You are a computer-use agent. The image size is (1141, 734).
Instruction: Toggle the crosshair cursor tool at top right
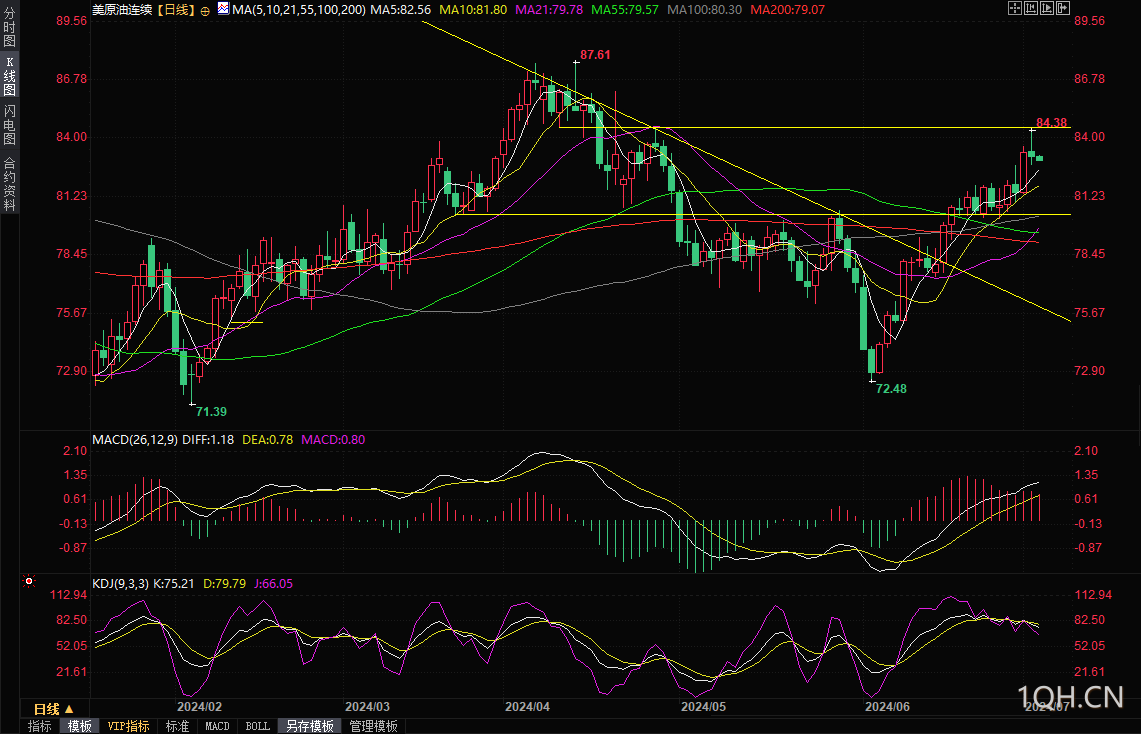[1014, 8]
